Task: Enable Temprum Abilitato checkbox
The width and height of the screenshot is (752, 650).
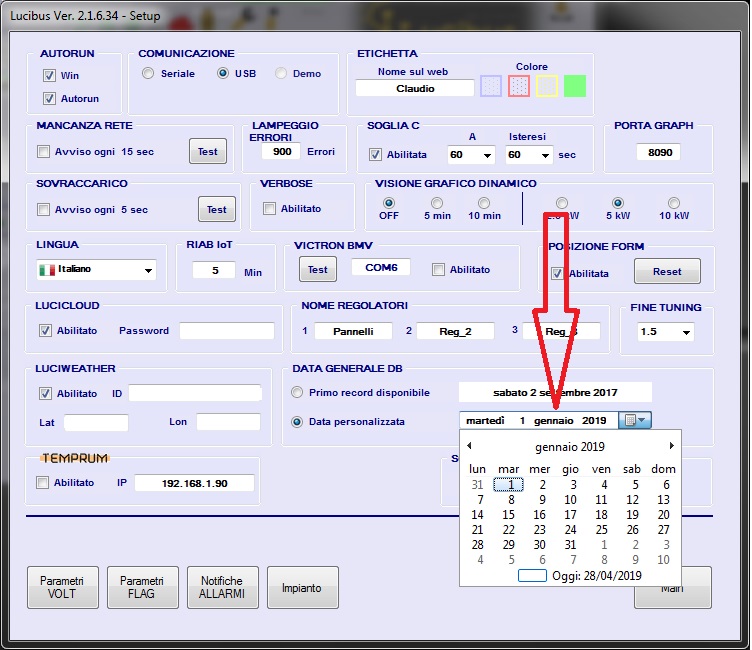Action: 42,483
